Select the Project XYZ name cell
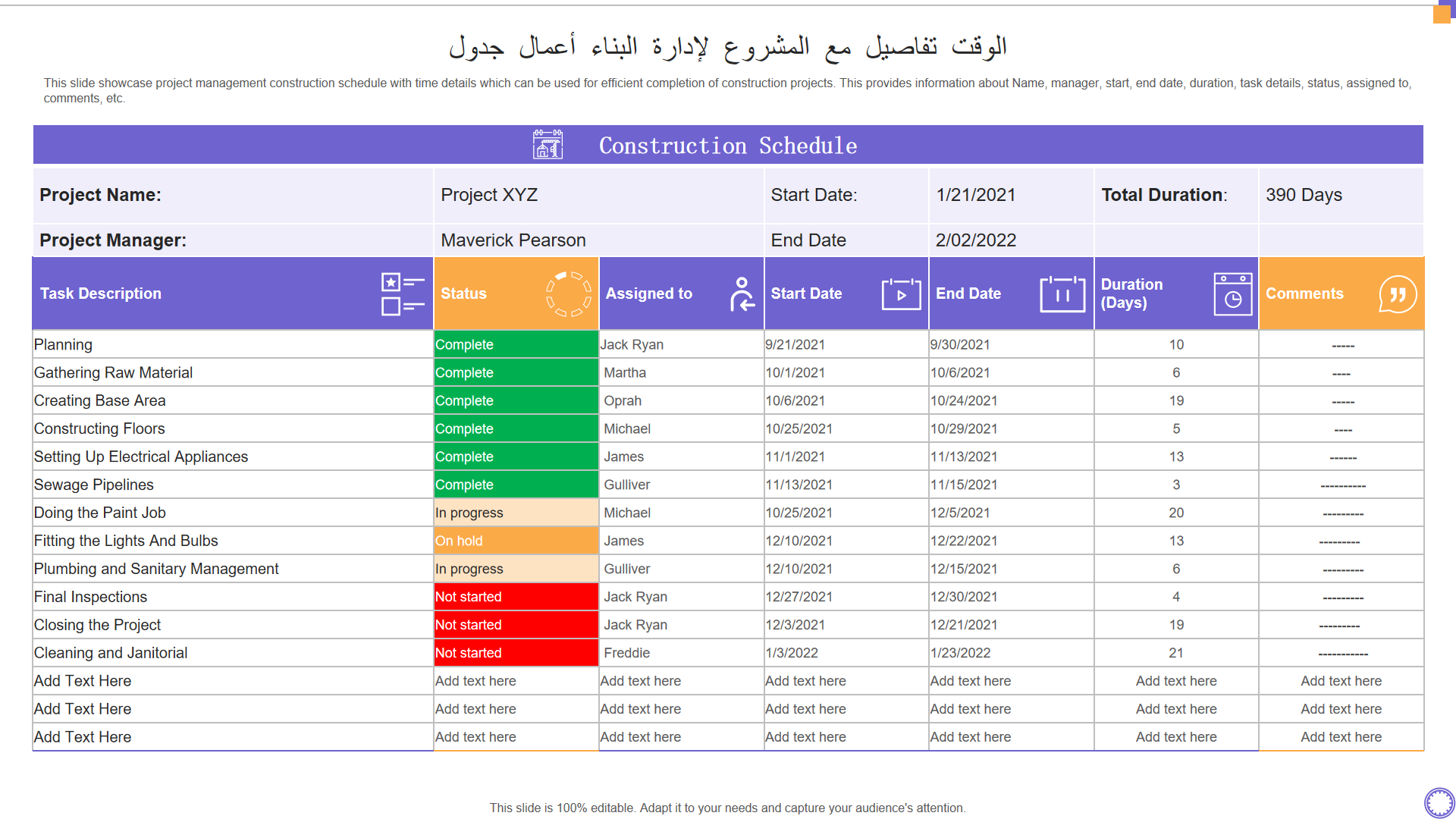This screenshot has height=819, width=1456. (x=599, y=195)
